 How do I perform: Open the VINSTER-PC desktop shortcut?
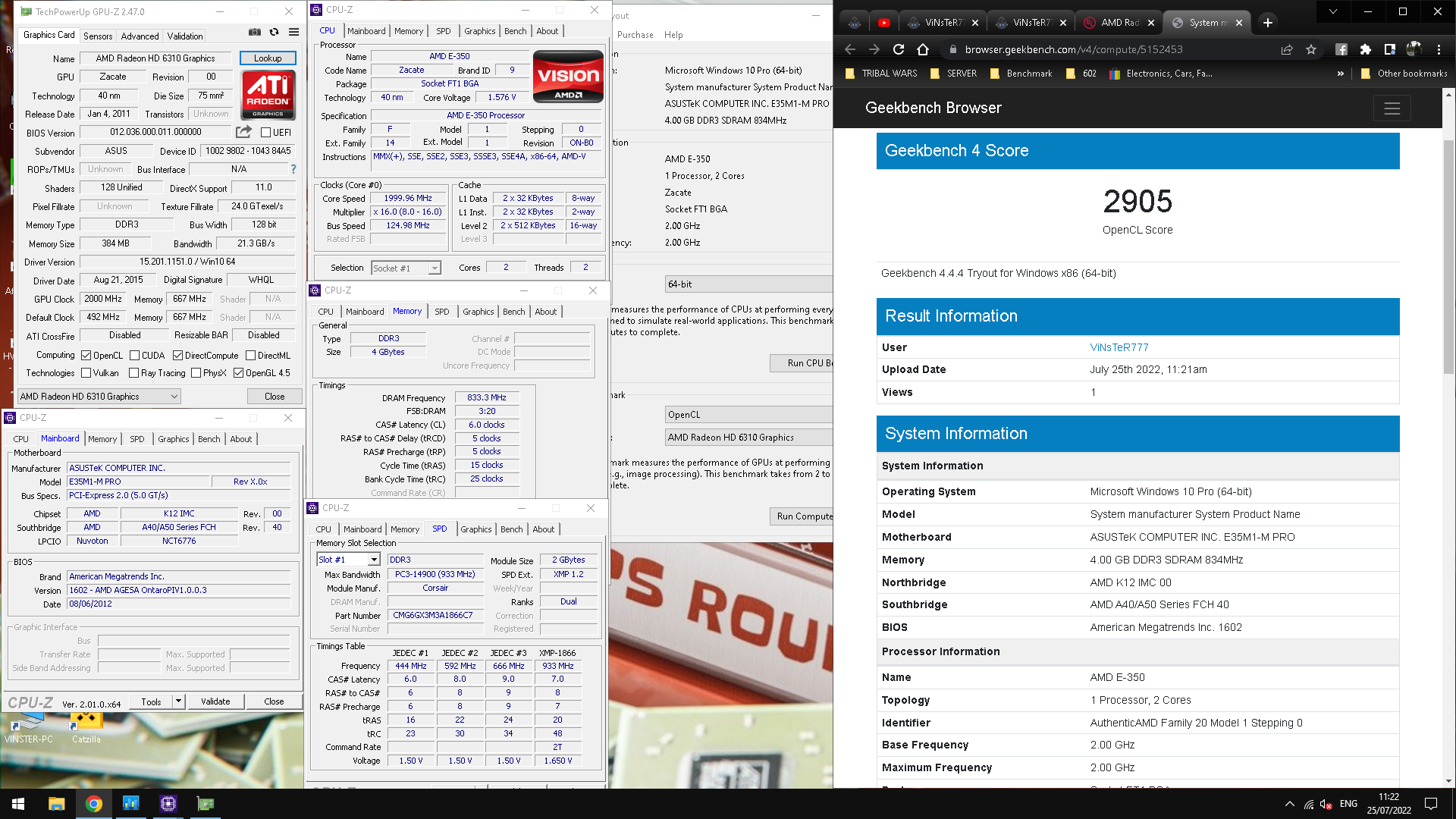click(x=28, y=728)
